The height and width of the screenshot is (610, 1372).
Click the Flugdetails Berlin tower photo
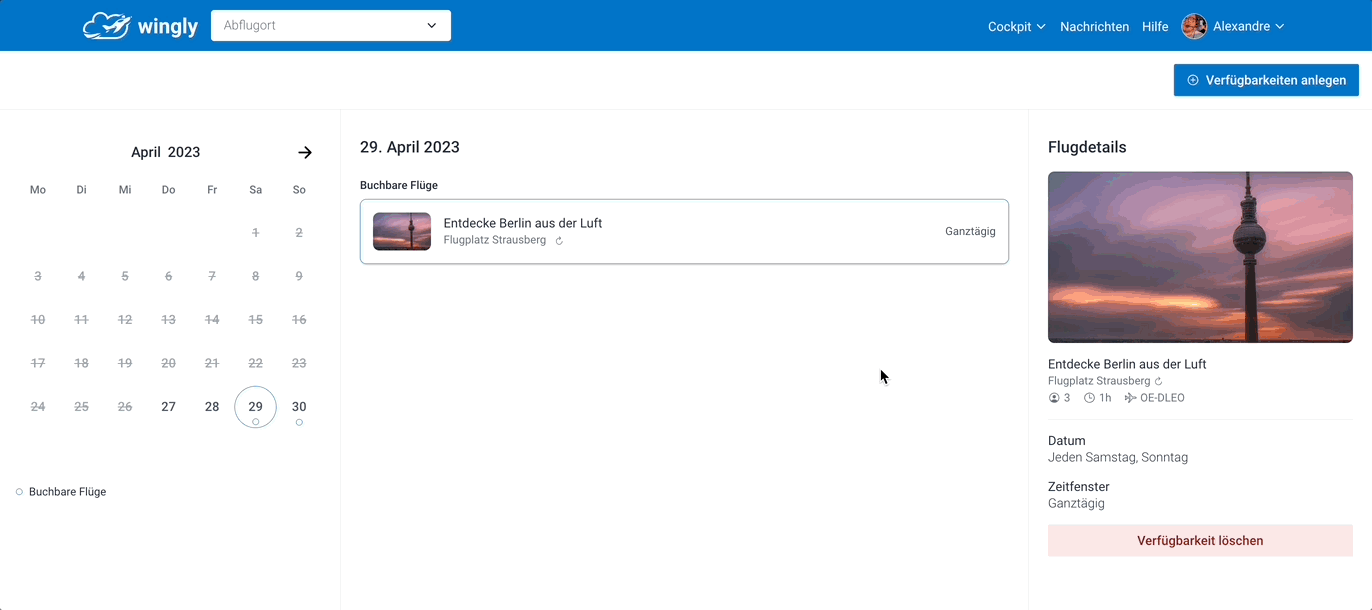(x=1200, y=257)
